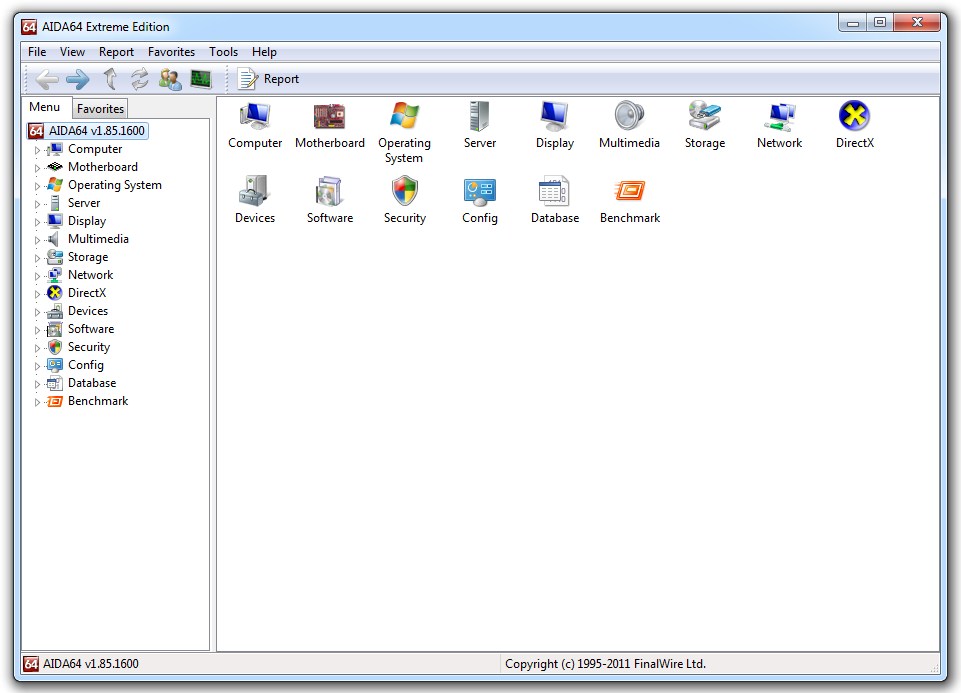This screenshot has width=961, height=693.
Task: Select Storage in the left tree
Action: pyautogui.click(x=88, y=257)
